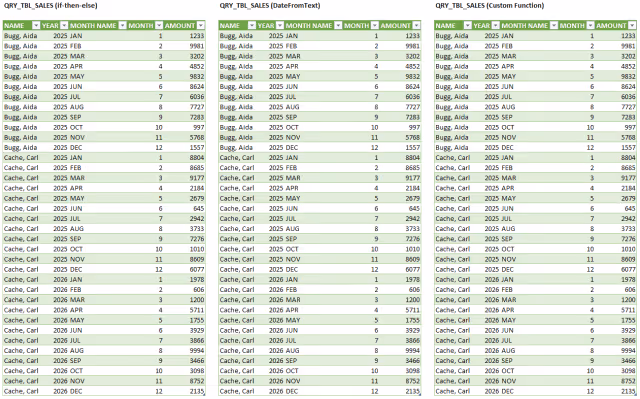
Task: Open MONTH NAME filter dropdown in DateFromText table
Action: click(x=338, y=26)
